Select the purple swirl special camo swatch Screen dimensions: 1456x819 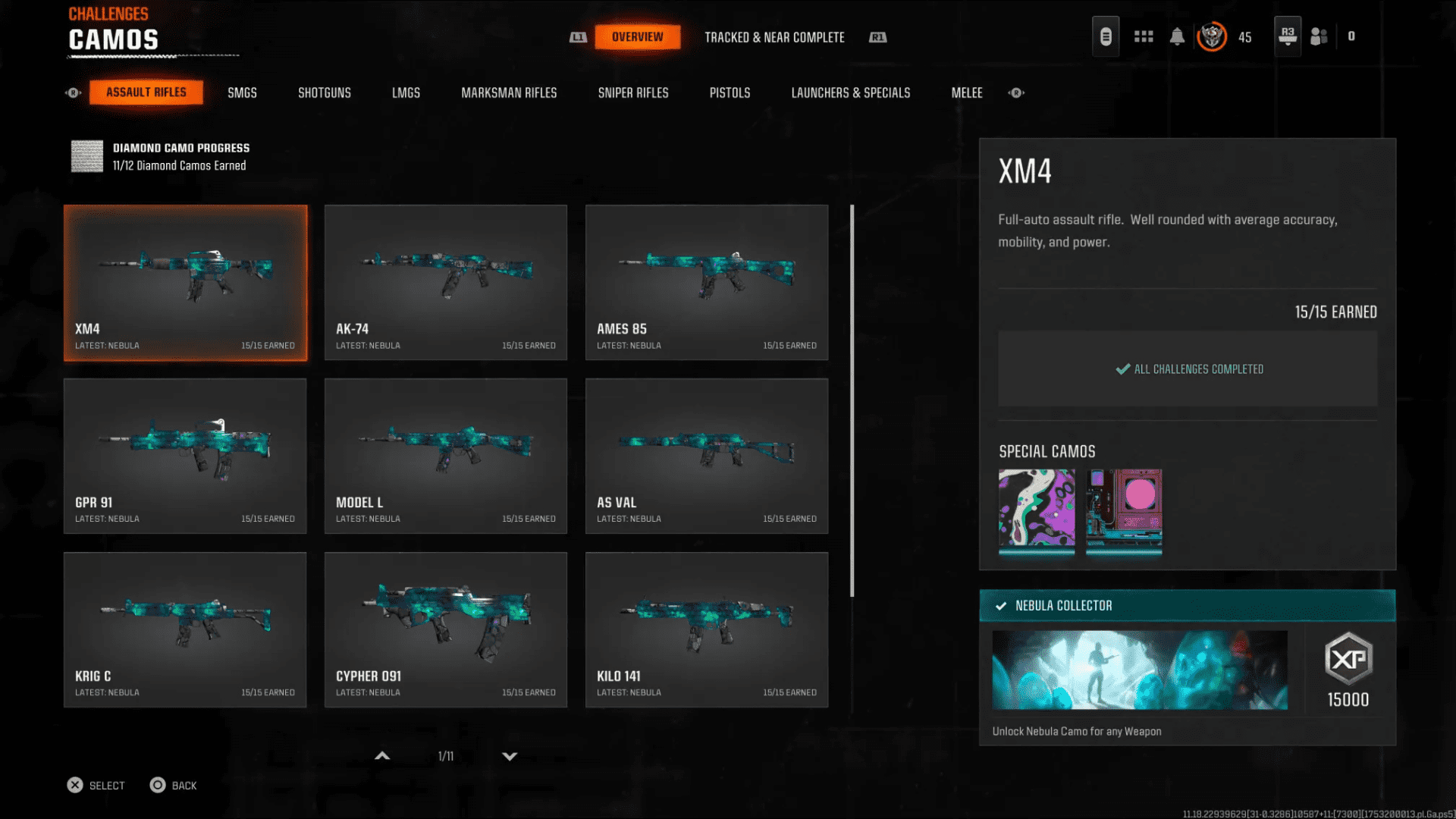coord(1037,508)
